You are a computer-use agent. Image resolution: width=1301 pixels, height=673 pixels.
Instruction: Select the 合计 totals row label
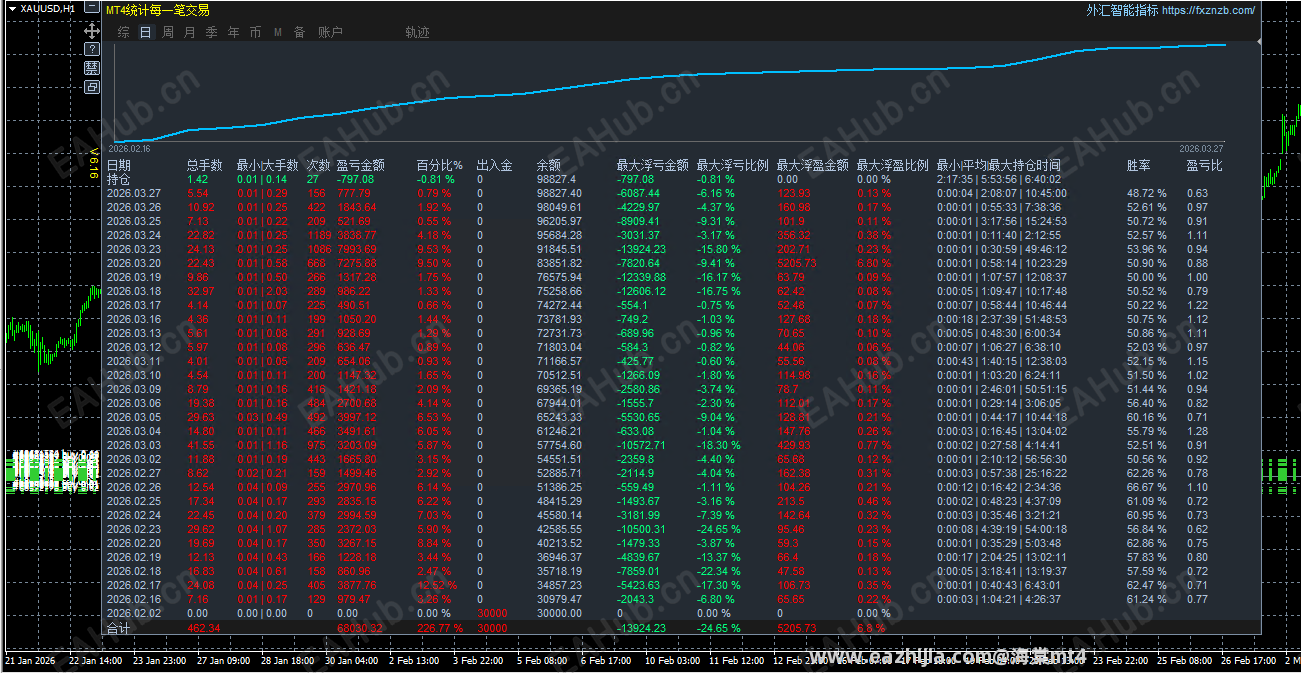point(119,628)
